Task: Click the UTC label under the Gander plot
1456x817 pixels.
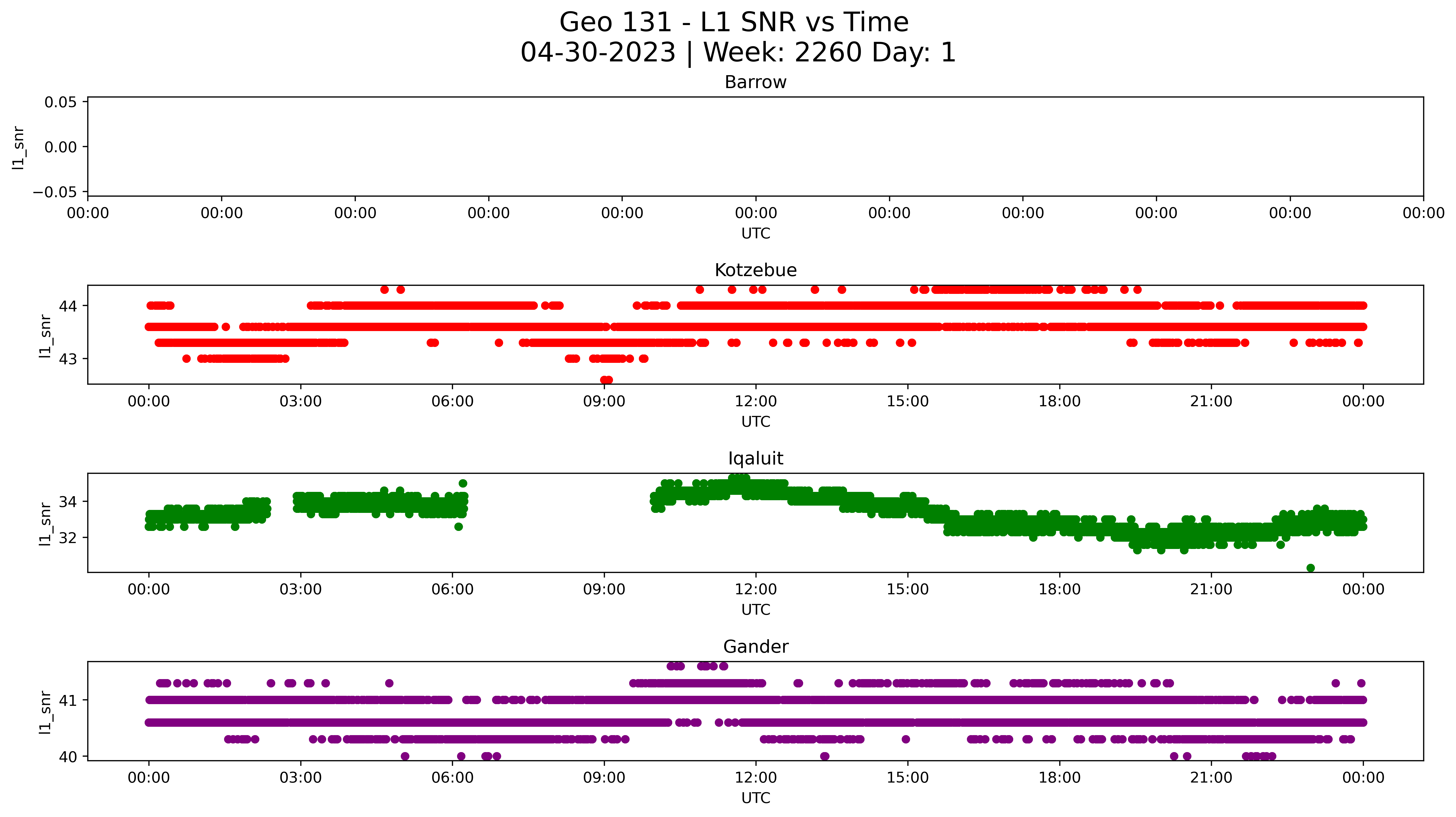Action: [755, 798]
